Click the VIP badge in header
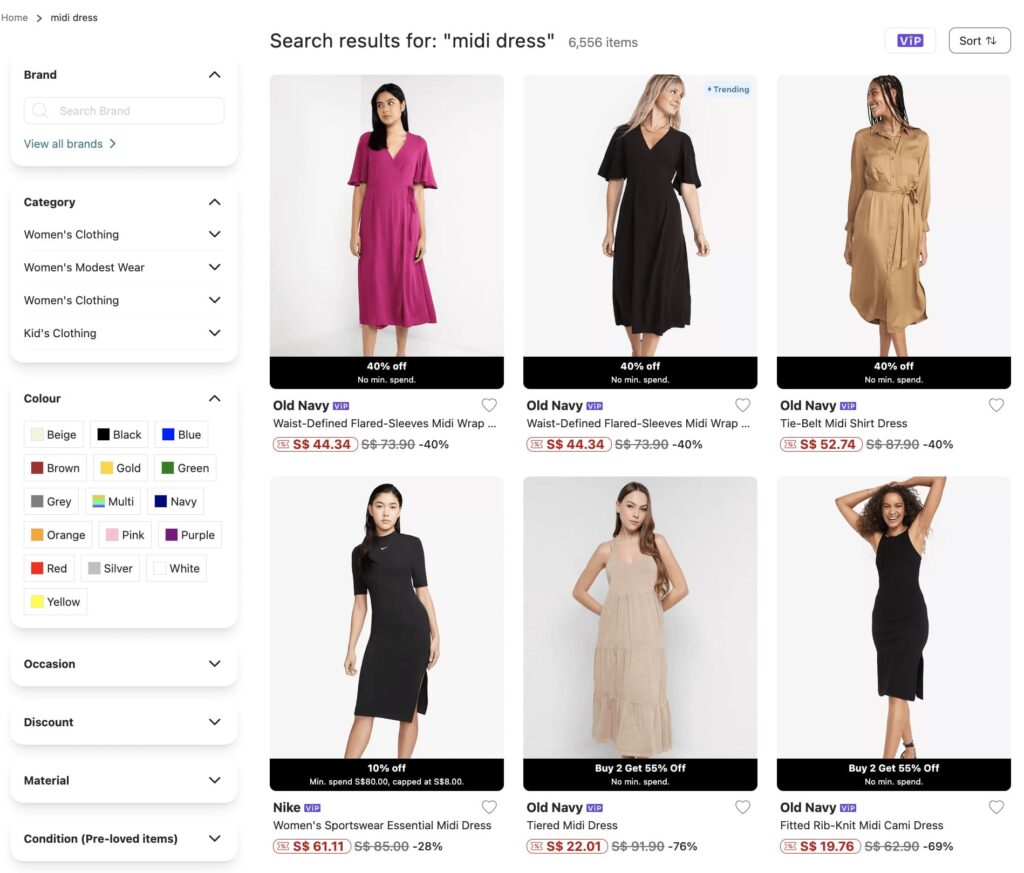The image size is (1024, 873). click(910, 41)
